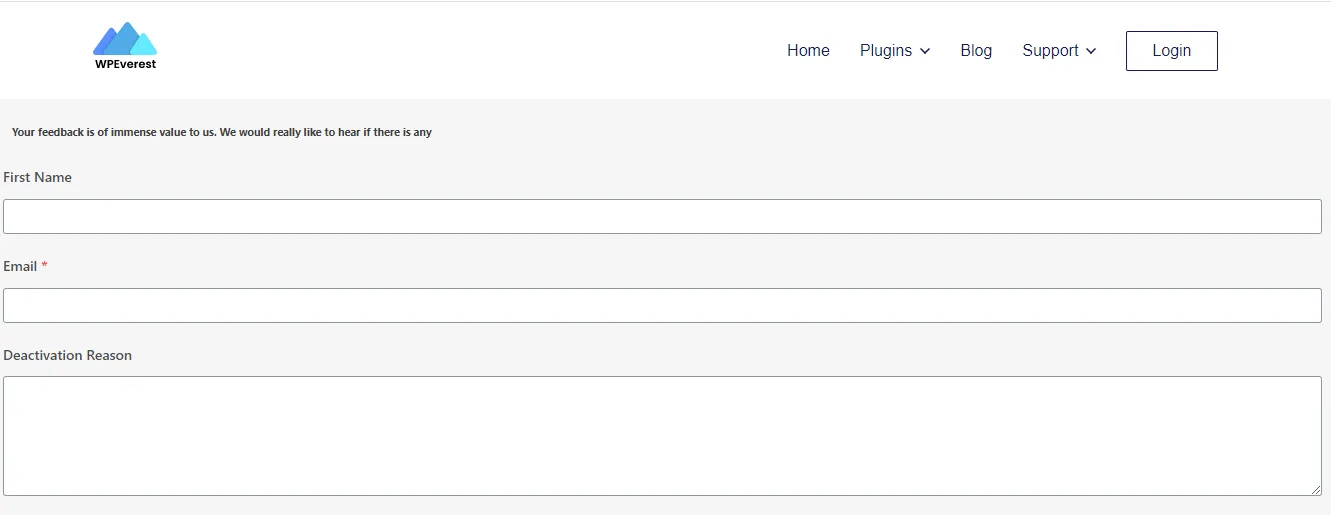This screenshot has height=515, width=1331.
Task: Expand the Support dropdown chevron
Action: coord(1091,51)
